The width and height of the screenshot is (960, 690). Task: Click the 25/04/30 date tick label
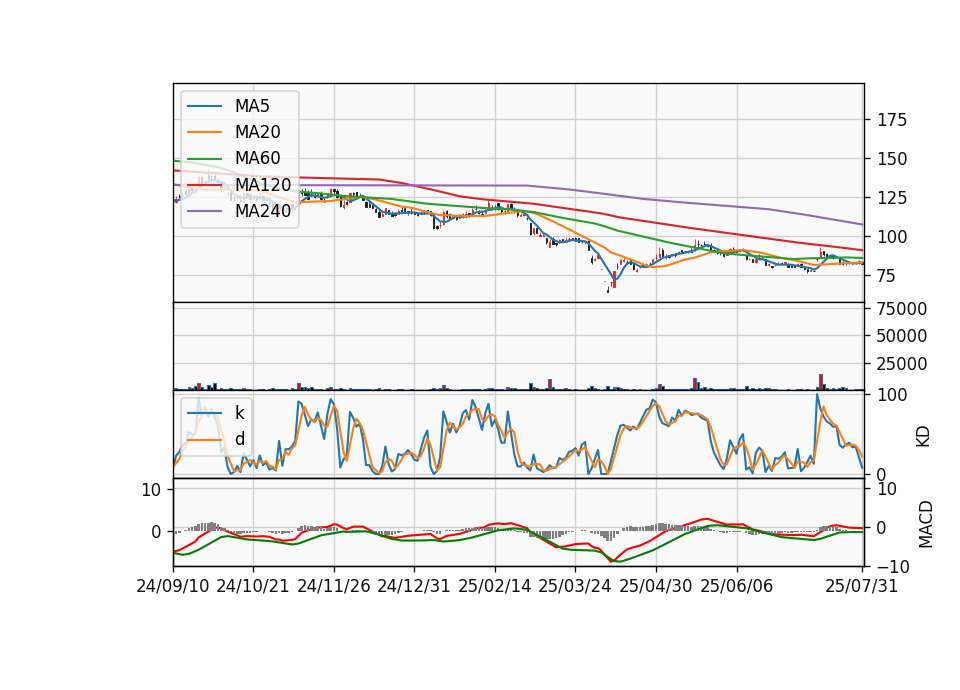coord(656,586)
